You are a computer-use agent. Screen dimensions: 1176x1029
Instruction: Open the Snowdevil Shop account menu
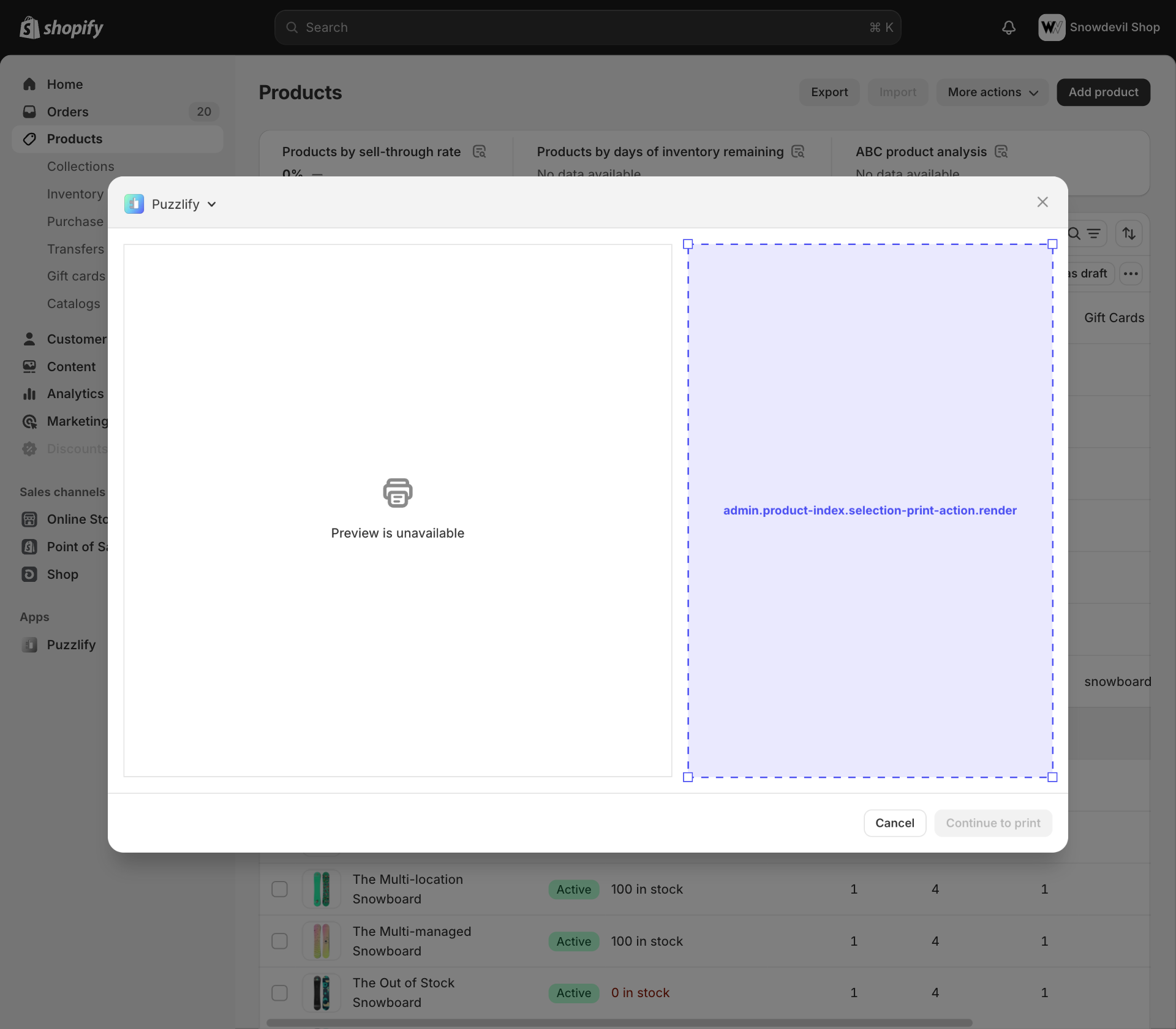pyautogui.click(x=1099, y=28)
